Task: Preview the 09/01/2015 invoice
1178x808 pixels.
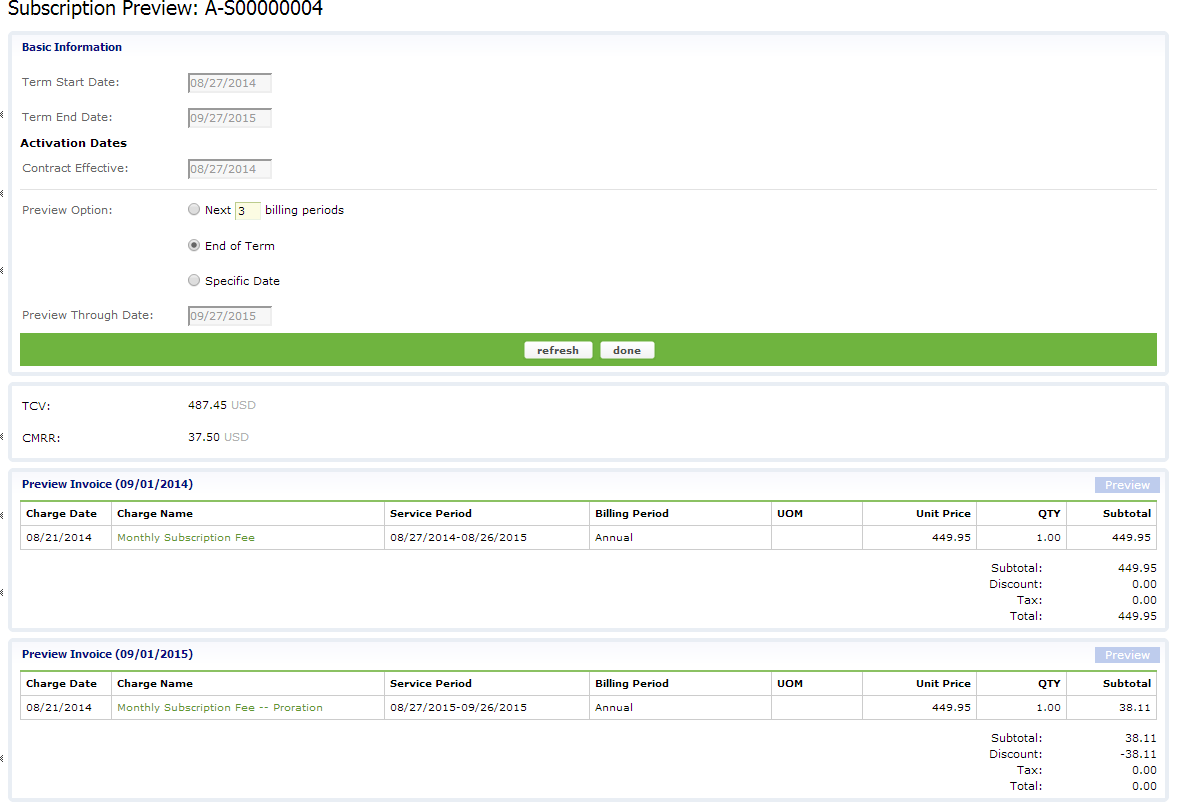Action: tap(1127, 655)
